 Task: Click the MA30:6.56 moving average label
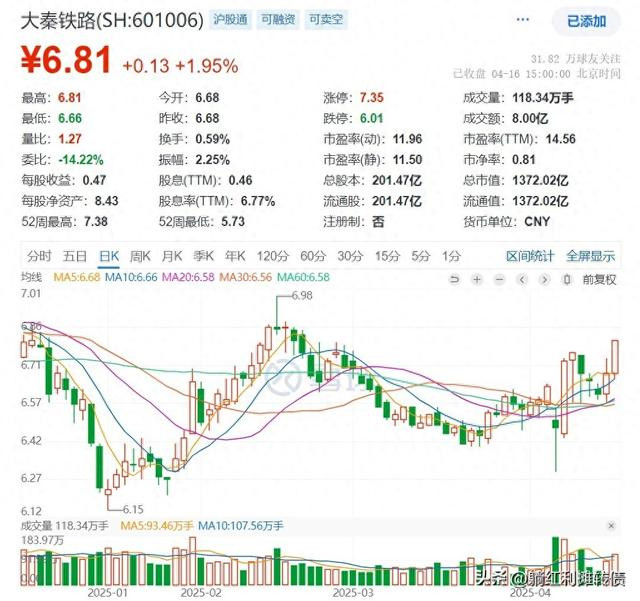pyautogui.click(x=246, y=277)
